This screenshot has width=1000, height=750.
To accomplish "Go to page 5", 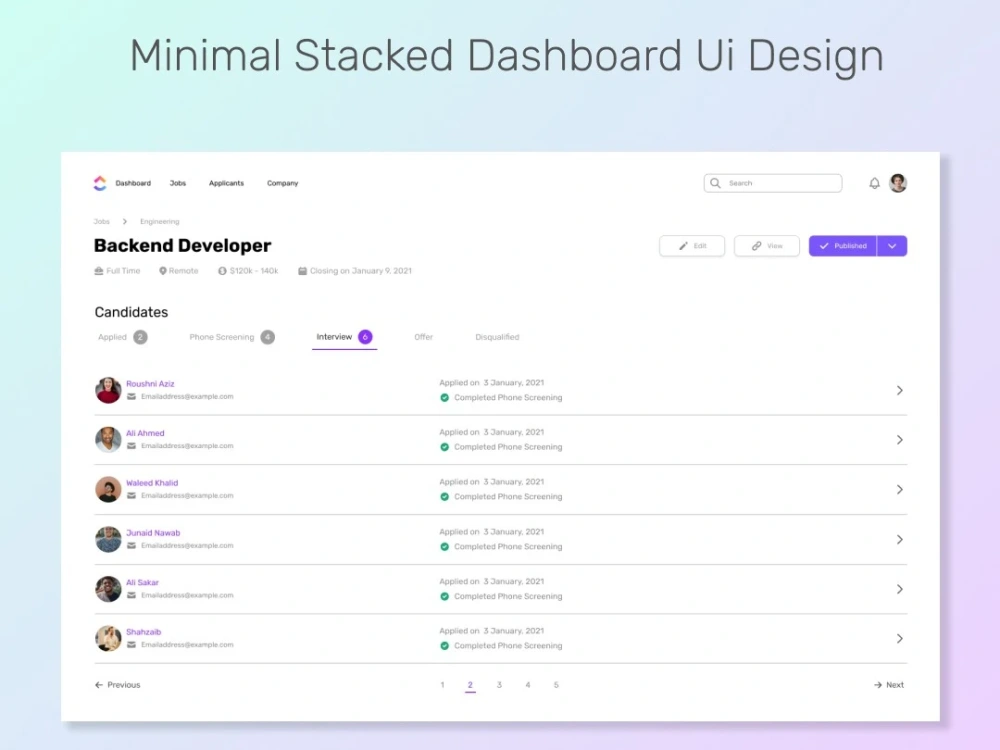I will tap(556, 685).
